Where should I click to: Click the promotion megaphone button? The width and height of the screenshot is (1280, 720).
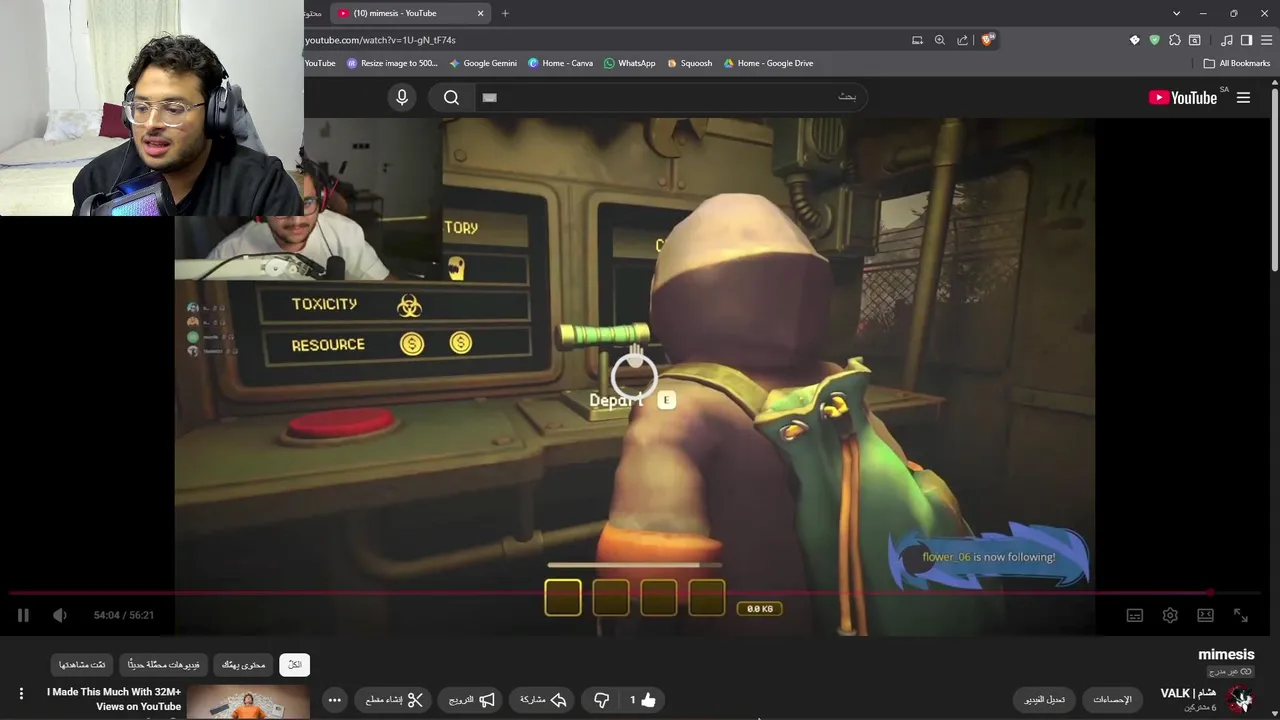click(471, 700)
